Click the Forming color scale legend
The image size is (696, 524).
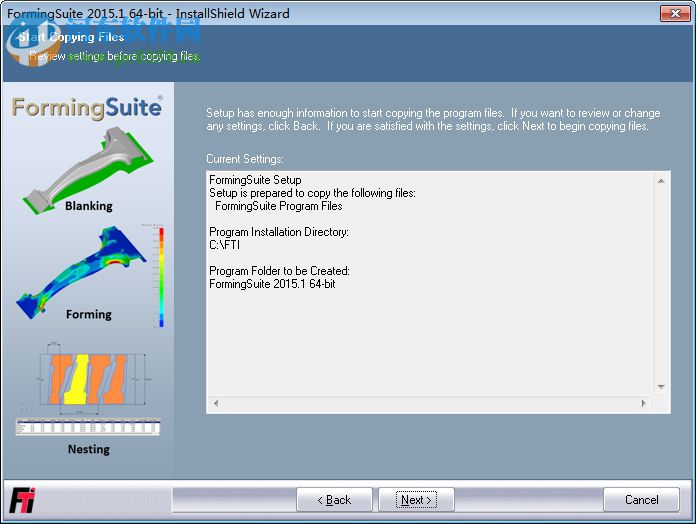tap(161, 277)
